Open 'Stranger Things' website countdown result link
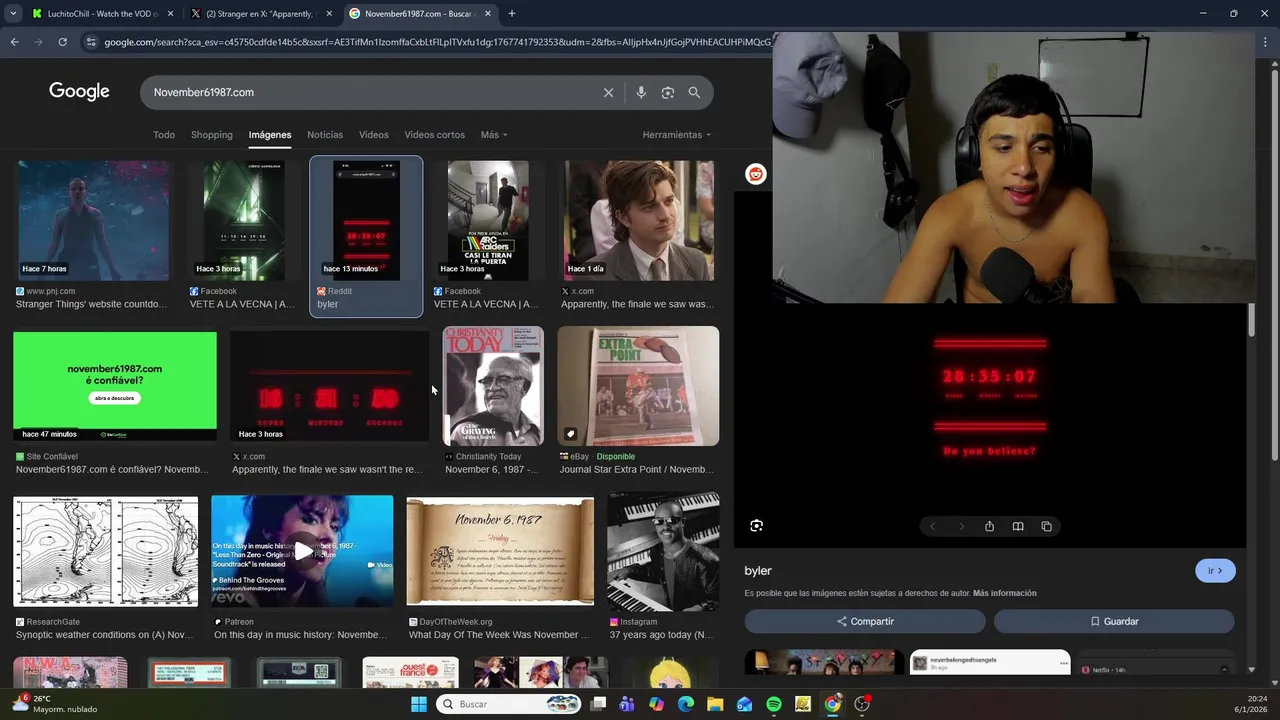1280x720 pixels. [x=91, y=304]
